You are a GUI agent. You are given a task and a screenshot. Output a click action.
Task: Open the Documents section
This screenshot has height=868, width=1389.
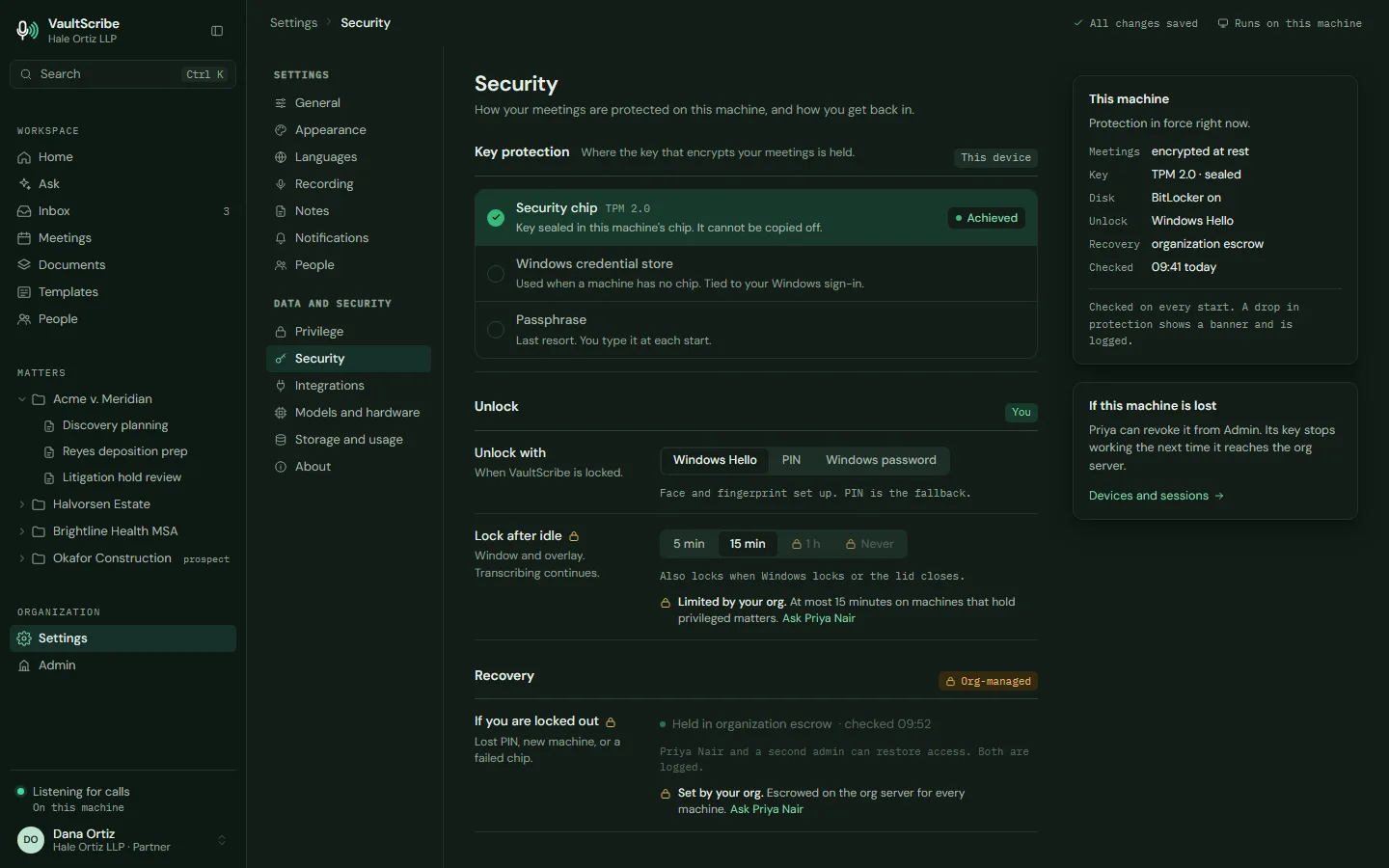click(123, 265)
